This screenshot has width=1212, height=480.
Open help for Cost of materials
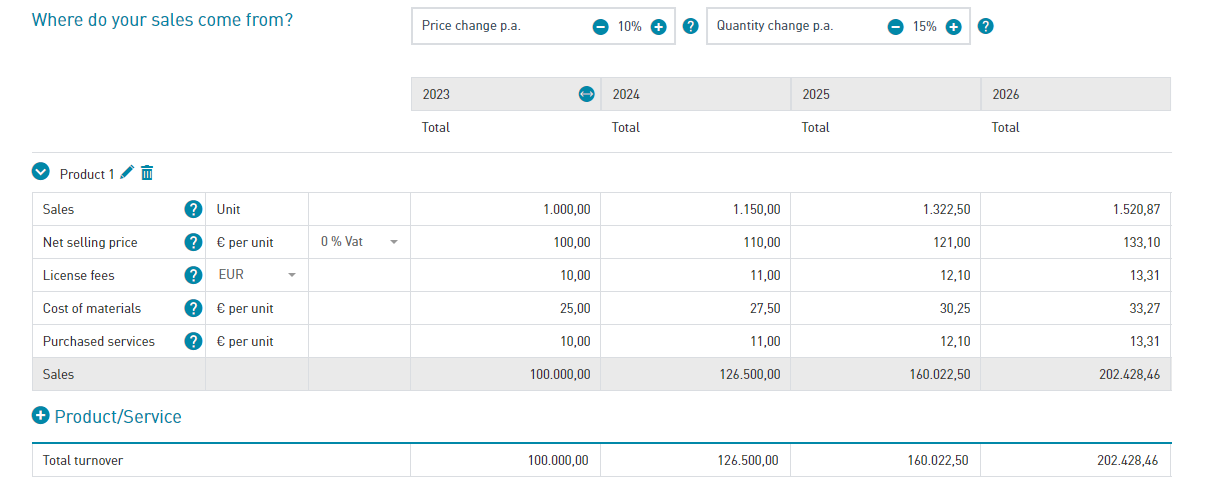(193, 308)
